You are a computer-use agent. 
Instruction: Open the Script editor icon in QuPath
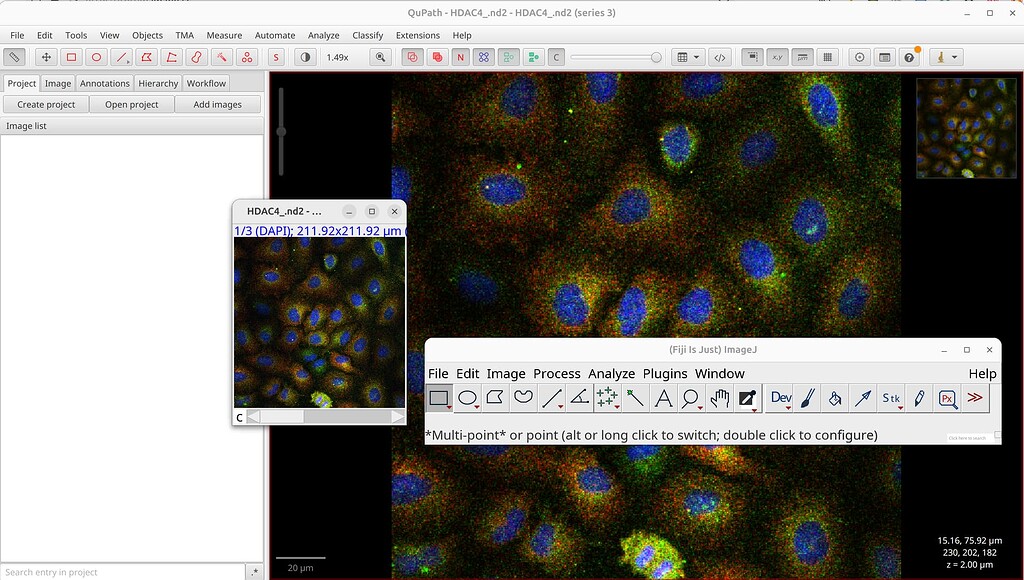pos(719,57)
